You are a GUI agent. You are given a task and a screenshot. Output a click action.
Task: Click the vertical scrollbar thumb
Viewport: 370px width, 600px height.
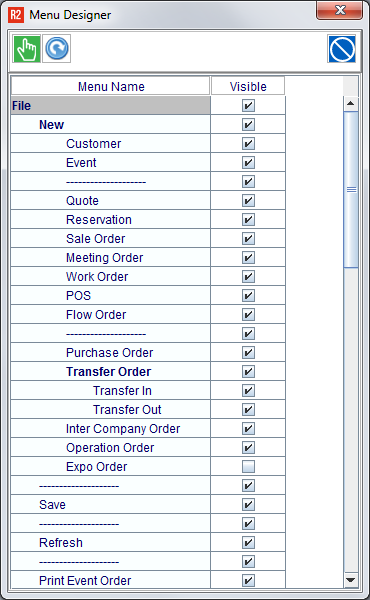(351, 189)
